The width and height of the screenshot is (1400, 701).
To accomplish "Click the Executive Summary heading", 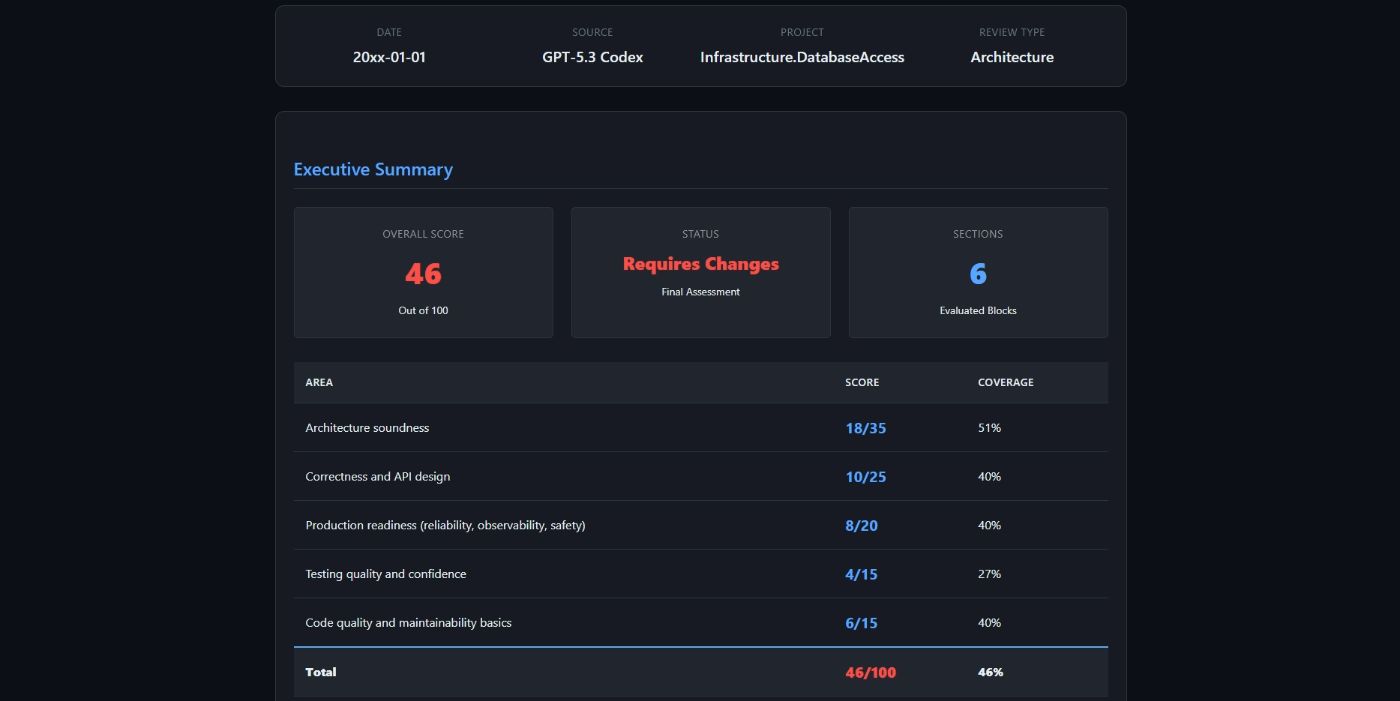I will [373, 170].
